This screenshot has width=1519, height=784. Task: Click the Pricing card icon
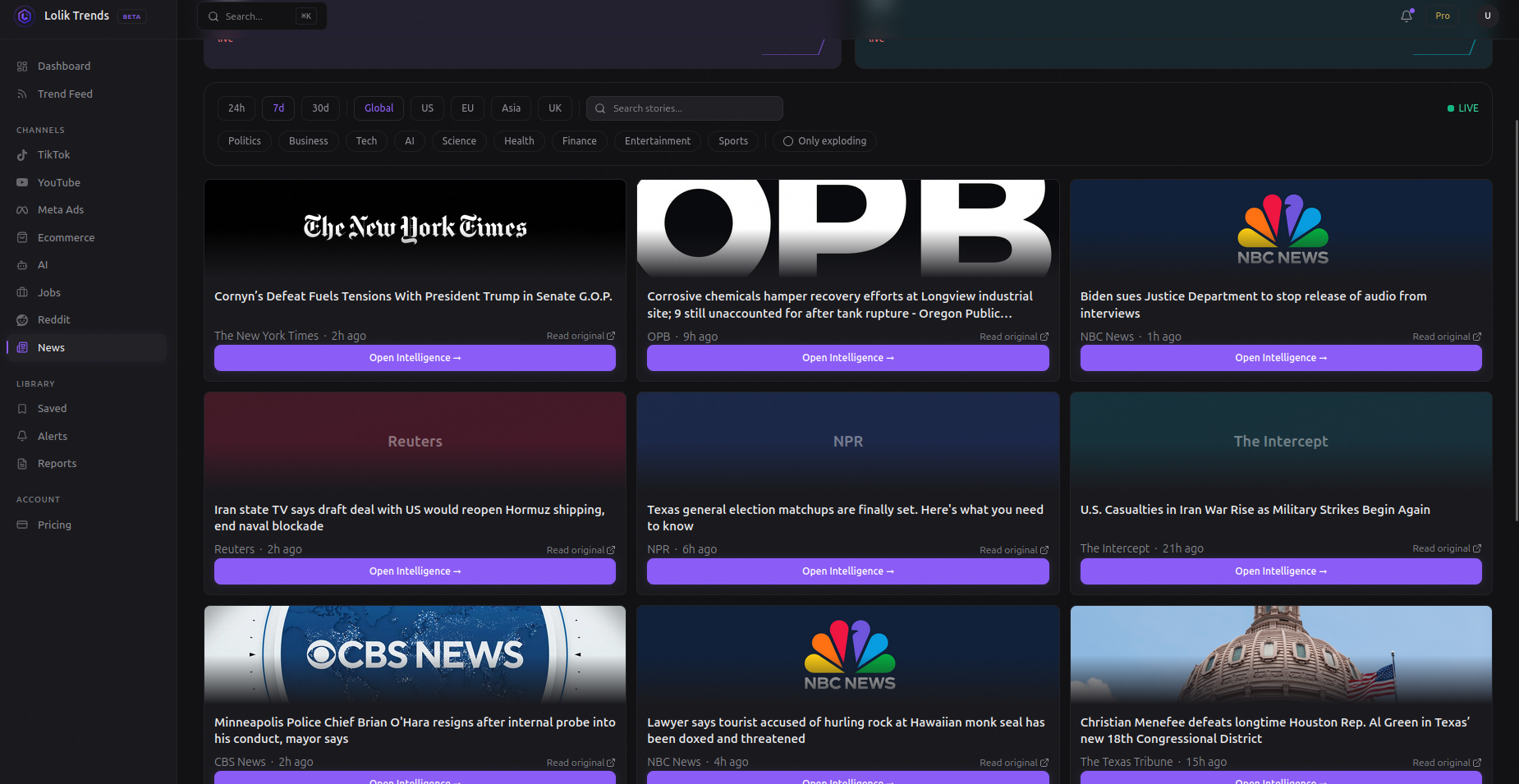(22, 525)
